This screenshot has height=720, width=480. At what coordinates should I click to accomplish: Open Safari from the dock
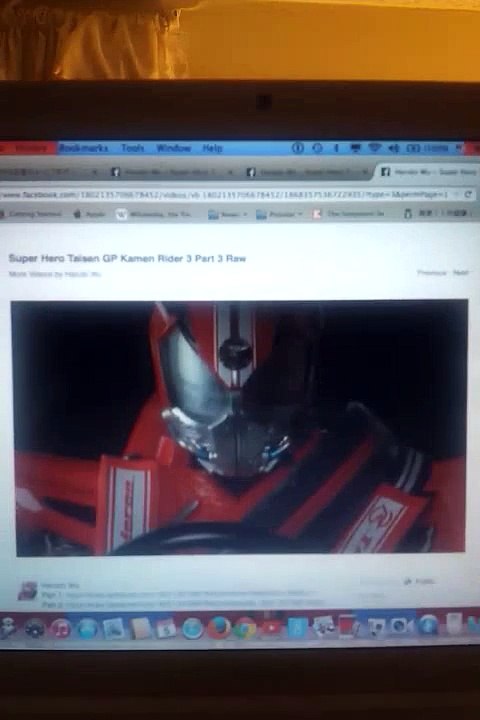192,628
